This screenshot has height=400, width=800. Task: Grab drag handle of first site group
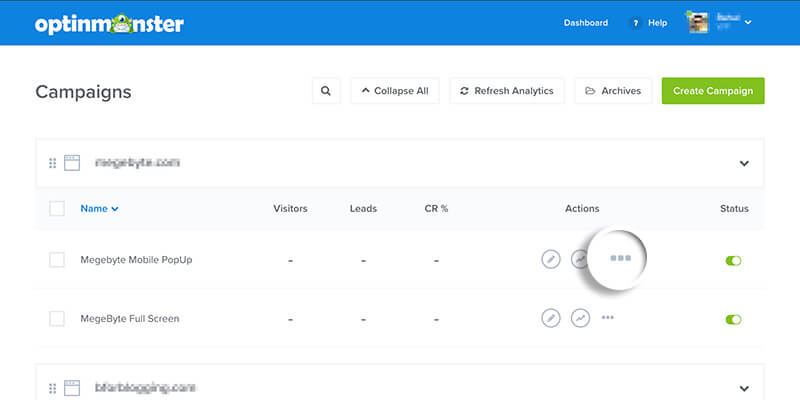53,163
